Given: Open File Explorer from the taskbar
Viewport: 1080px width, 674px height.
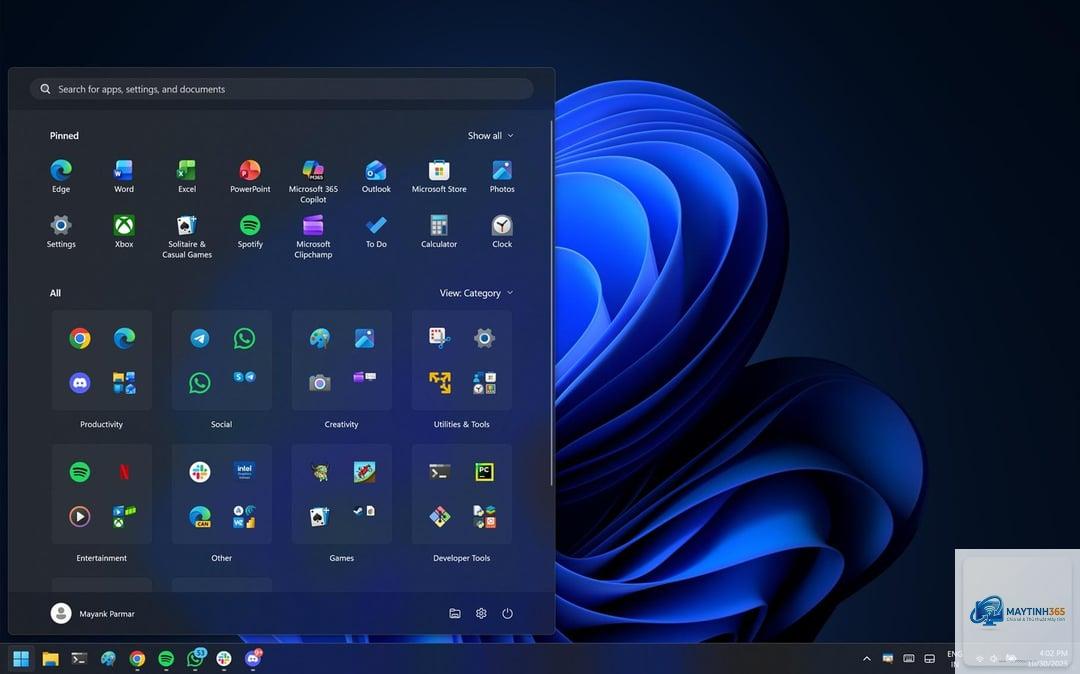Looking at the screenshot, I should (50, 659).
